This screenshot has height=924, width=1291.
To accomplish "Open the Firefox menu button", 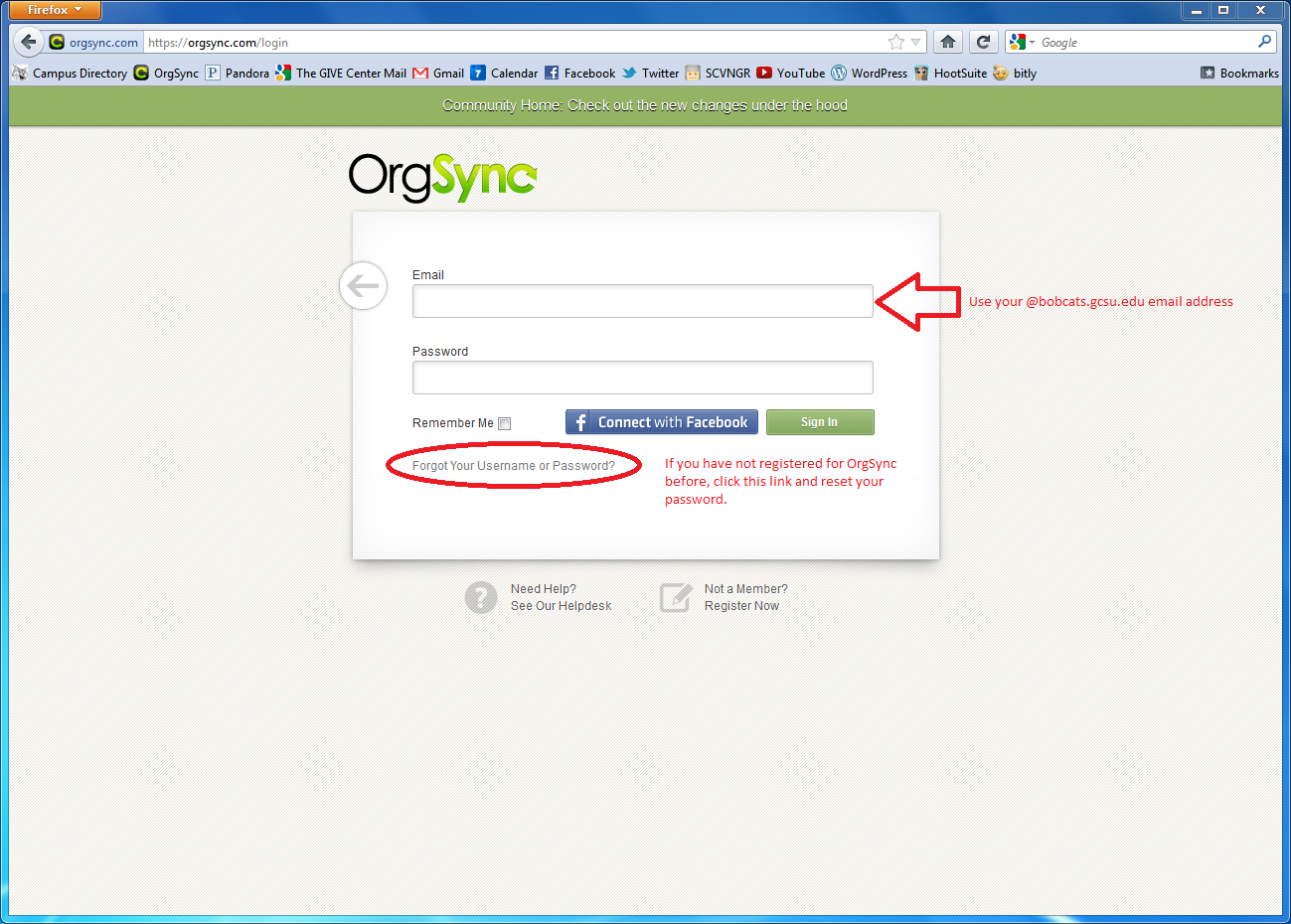I will point(55,10).
